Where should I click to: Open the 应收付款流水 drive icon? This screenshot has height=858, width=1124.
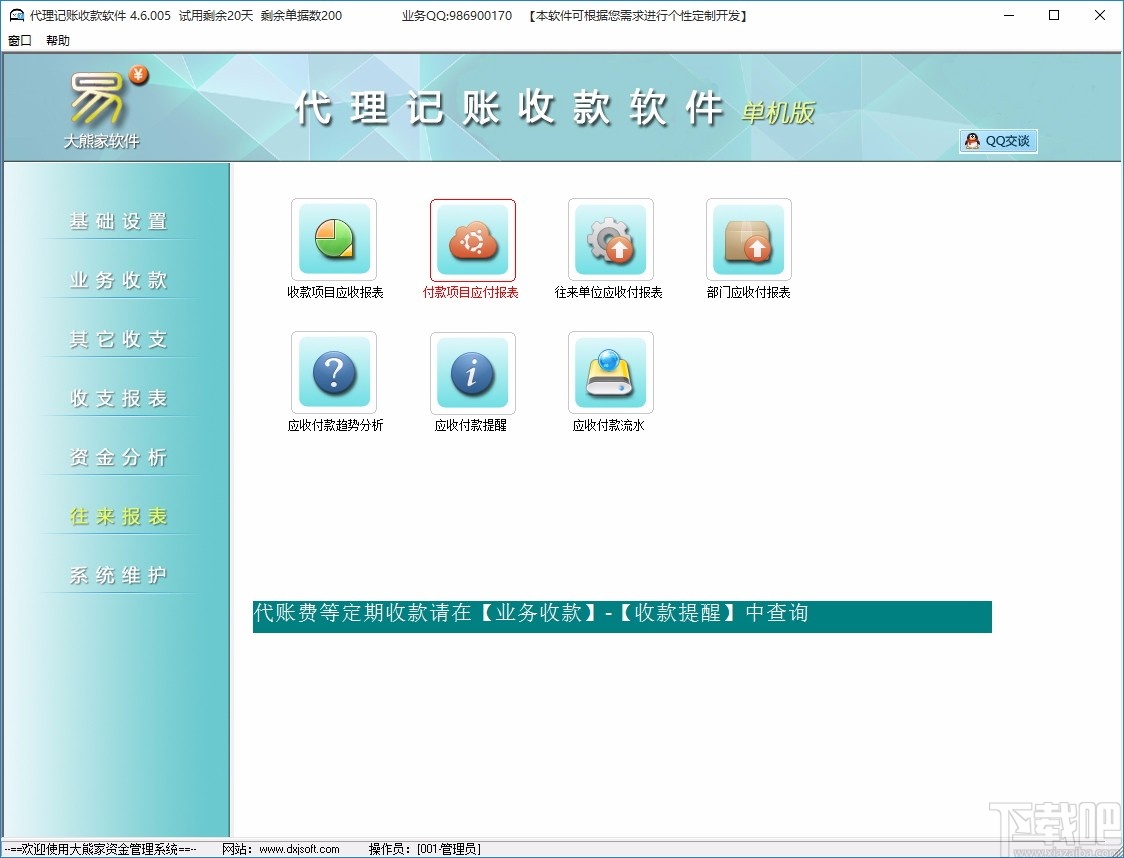(x=611, y=372)
